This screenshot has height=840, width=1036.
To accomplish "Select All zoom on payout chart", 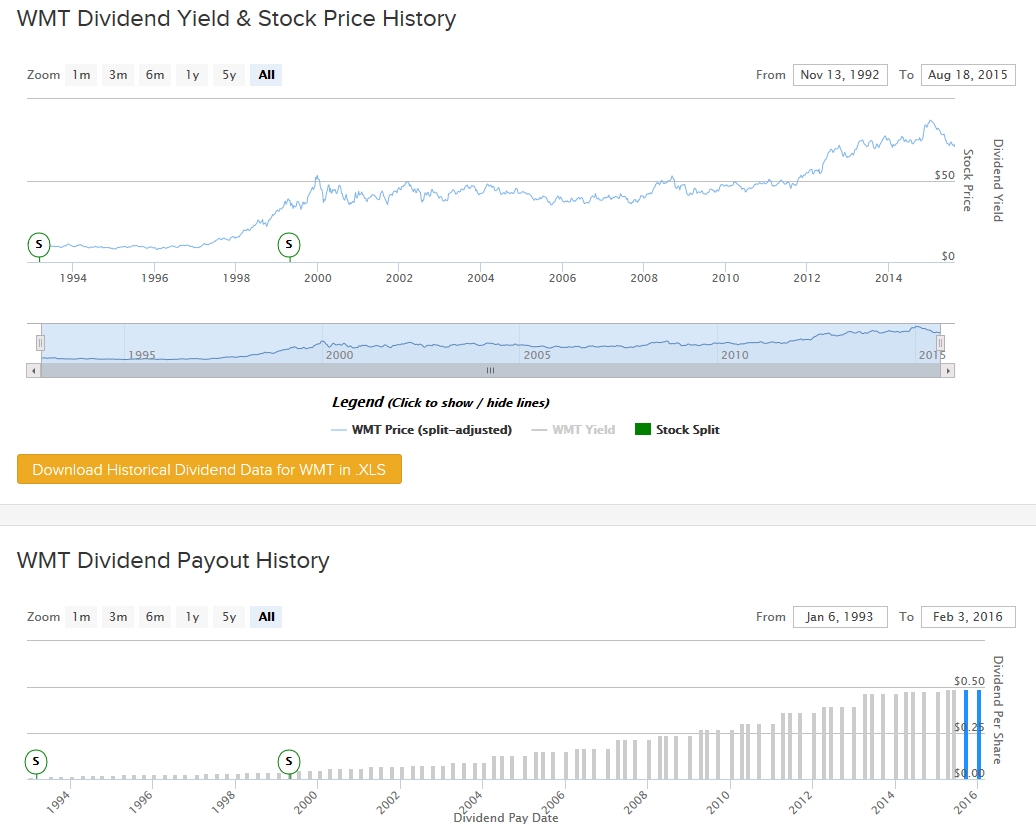I will tap(266, 617).
